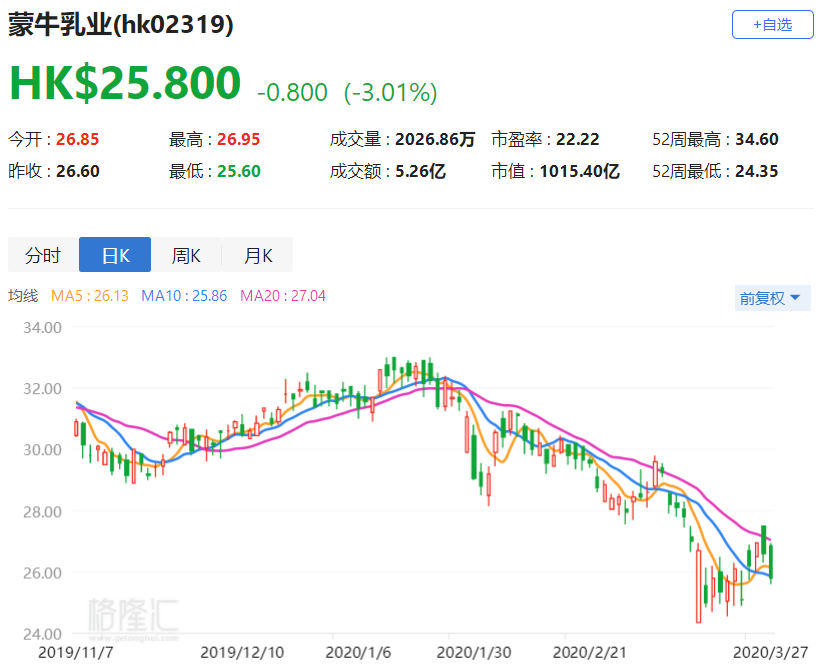
Task: Click the day low value 25.60
Action: [238, 171]
